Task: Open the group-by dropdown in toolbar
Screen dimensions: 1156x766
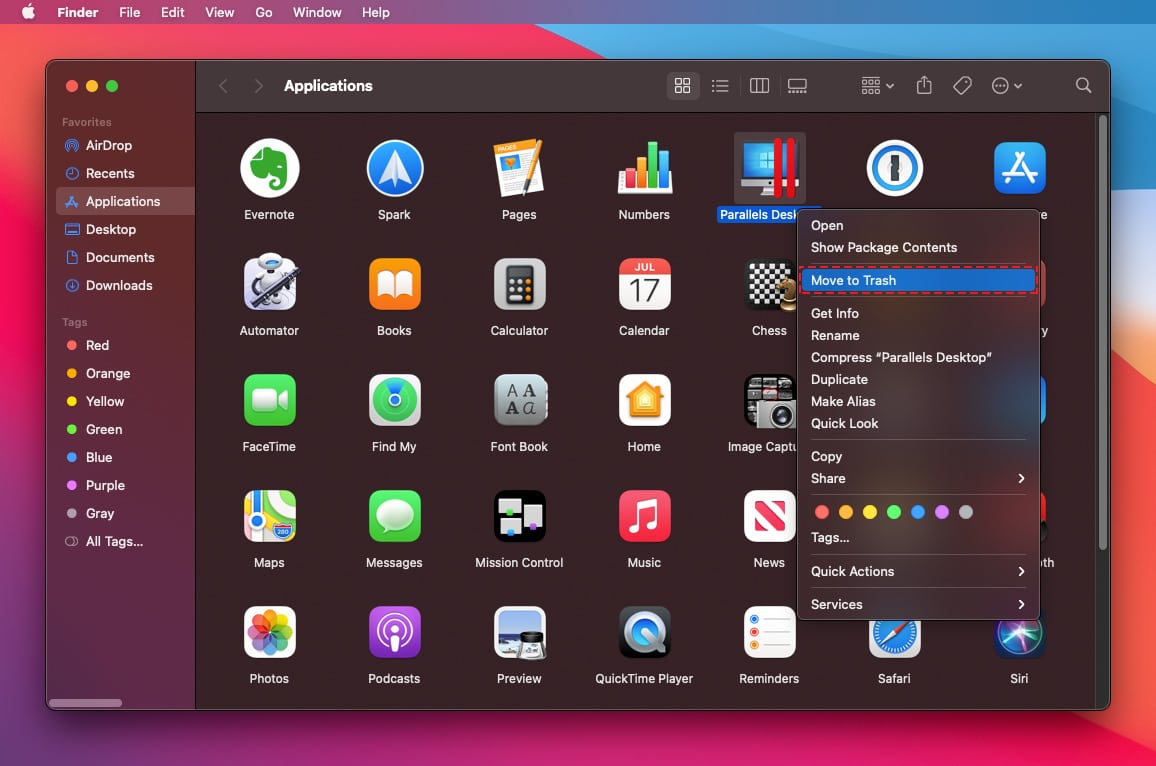Action: [877, 86]
